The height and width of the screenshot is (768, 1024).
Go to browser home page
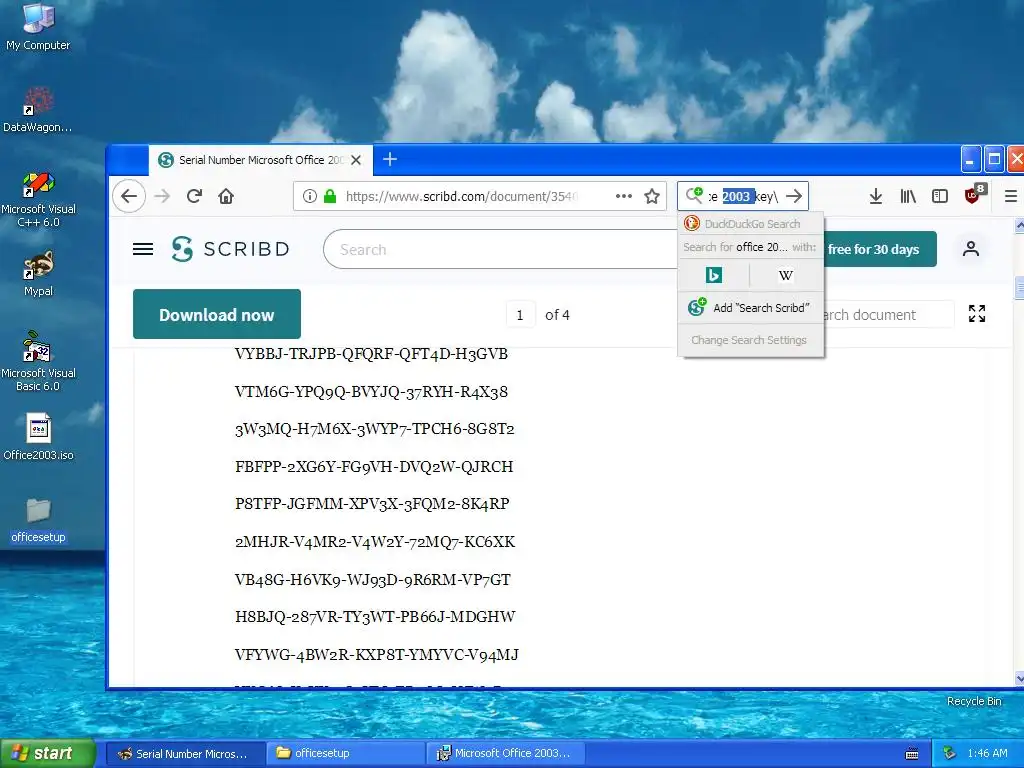pos(226,196)
